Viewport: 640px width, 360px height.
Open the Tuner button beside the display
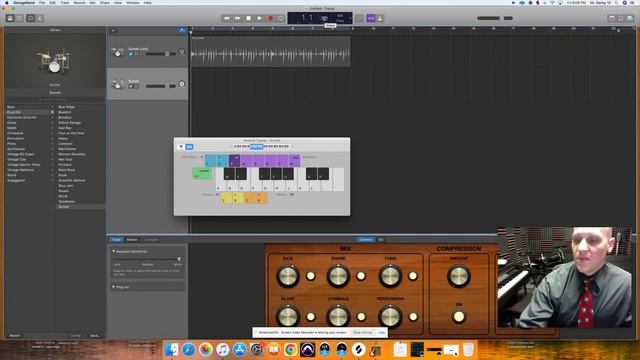click(x=359, y=18)
